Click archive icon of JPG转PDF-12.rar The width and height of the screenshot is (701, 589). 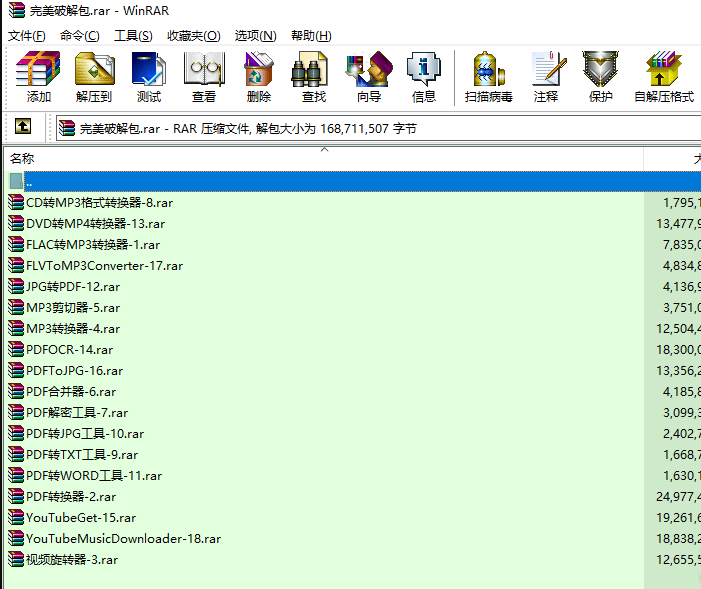[x=16, y=286]
